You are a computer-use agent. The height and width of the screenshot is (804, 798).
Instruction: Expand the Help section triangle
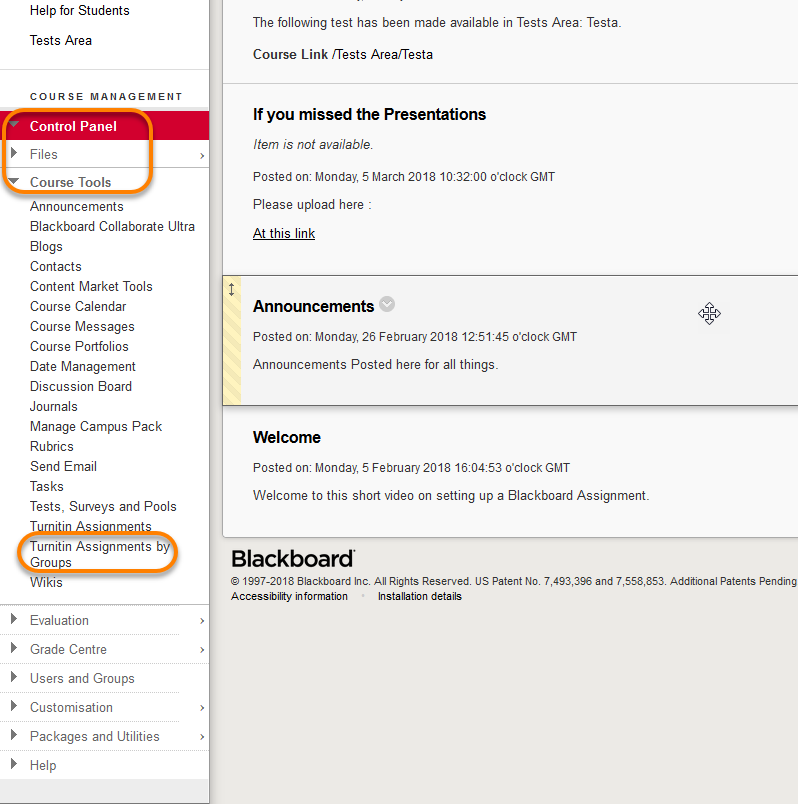coord(14,763)
